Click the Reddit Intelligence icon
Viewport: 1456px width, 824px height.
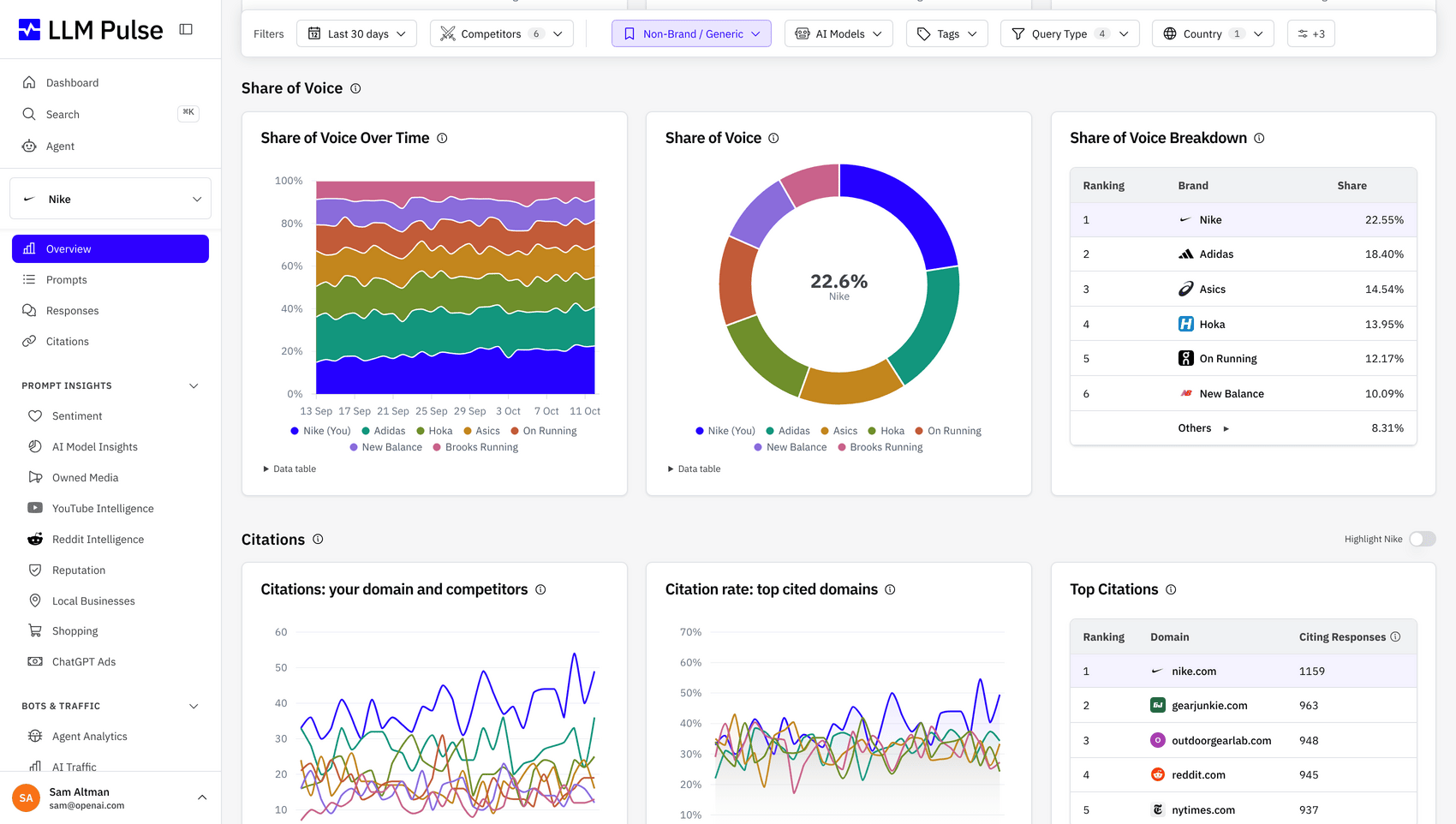pyautogui.click(x=35, y=540)
